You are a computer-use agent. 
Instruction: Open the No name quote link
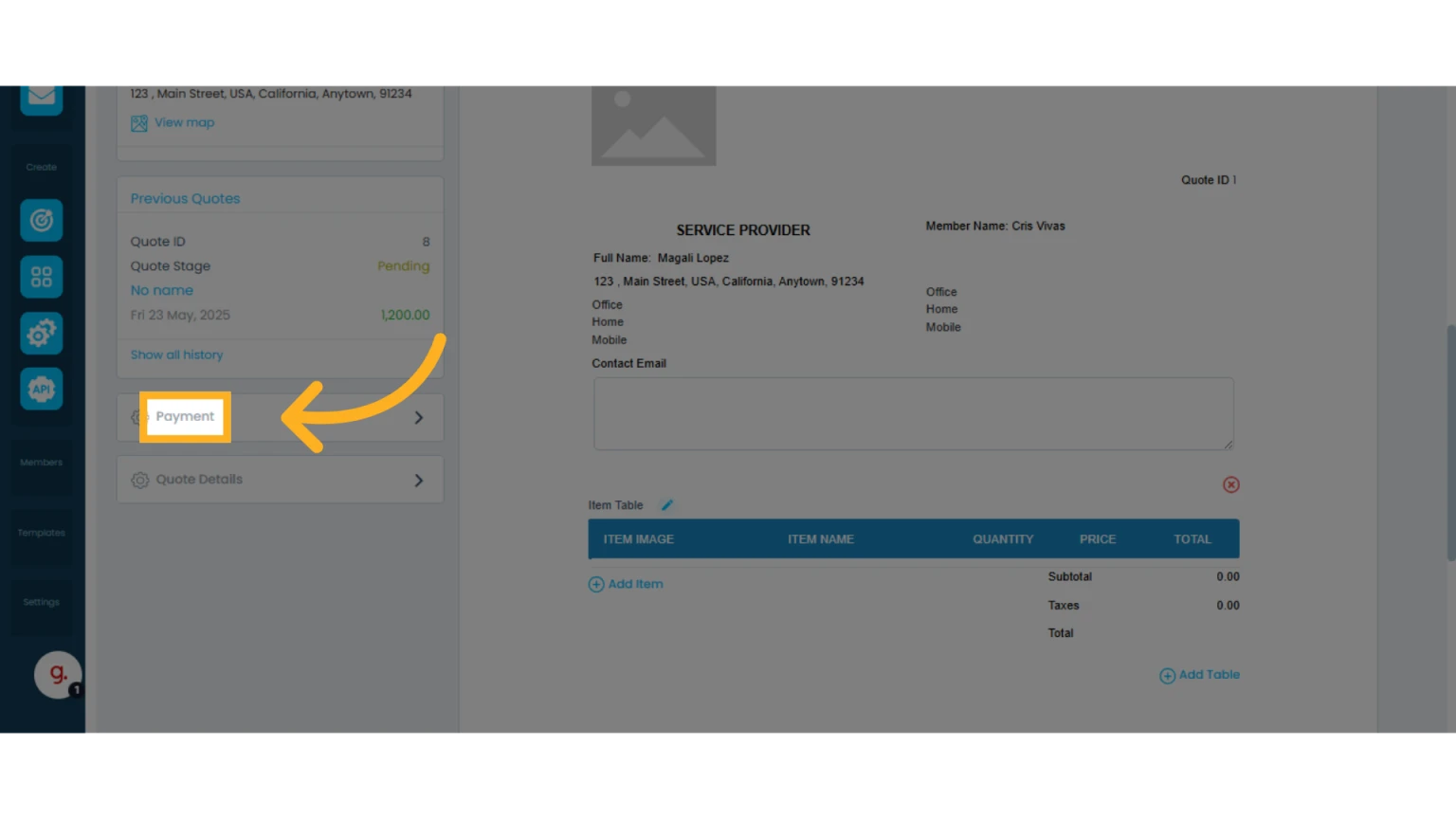pos(162,290)
